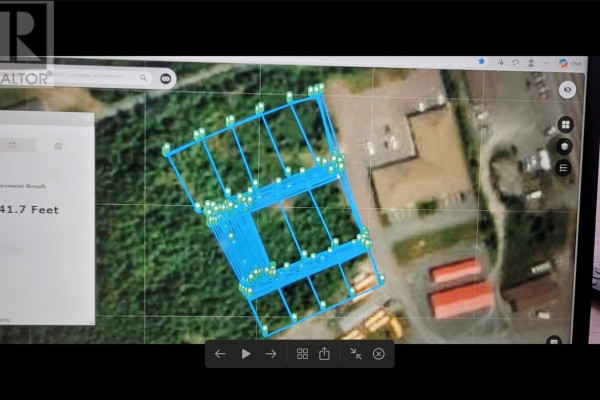
Task: Open the Copilot Chat button
Action: (570, 63)
